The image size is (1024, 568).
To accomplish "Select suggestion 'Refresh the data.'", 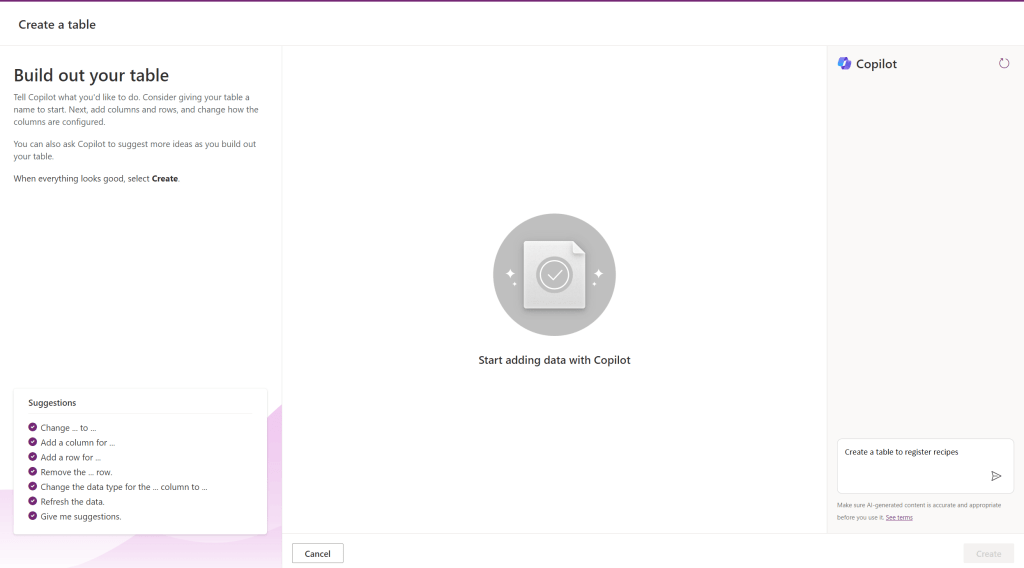I will pyautogui.click(x=72, y=501).
